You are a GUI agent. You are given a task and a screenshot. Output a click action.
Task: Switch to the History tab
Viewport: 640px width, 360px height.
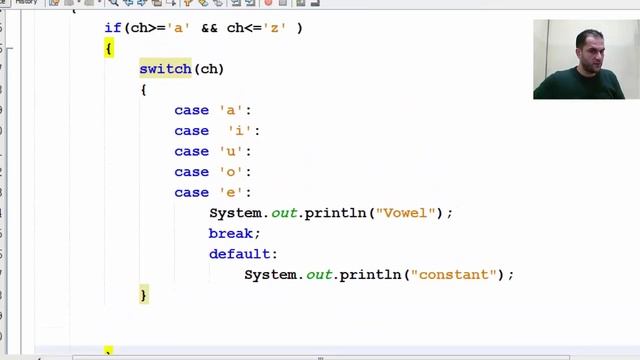coord(26,2)
